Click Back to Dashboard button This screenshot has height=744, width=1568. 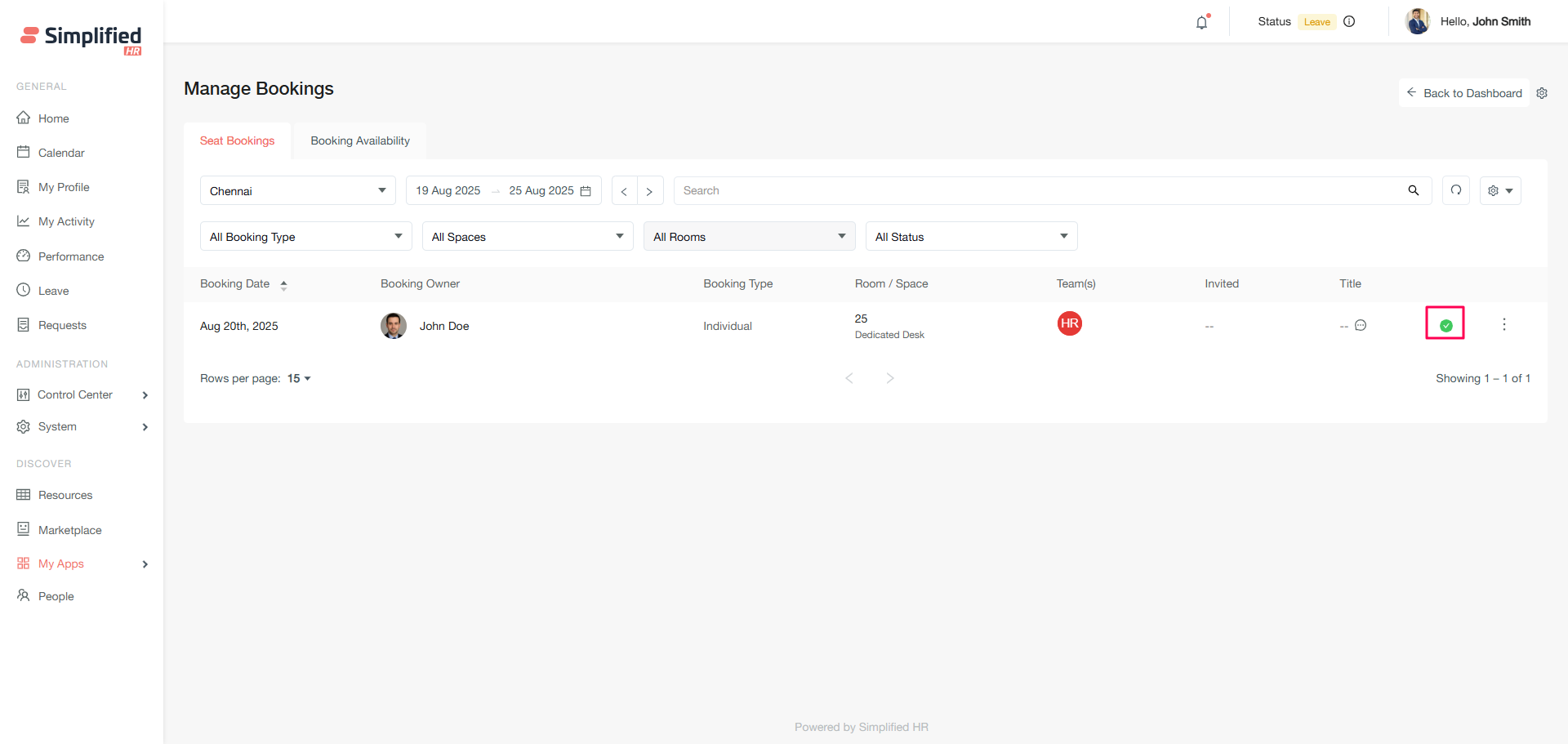pos(1463,93)
